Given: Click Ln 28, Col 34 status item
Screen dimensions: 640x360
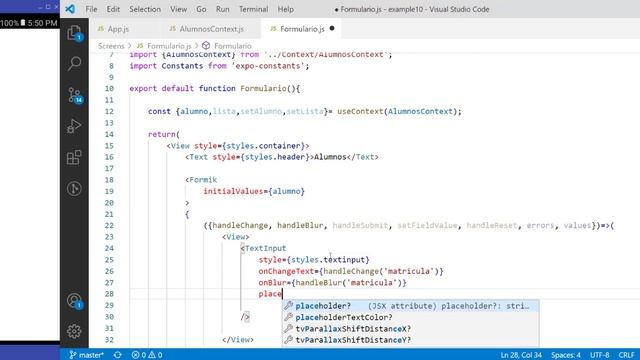Looking at the screenshot, I should (x=521, y=355).
